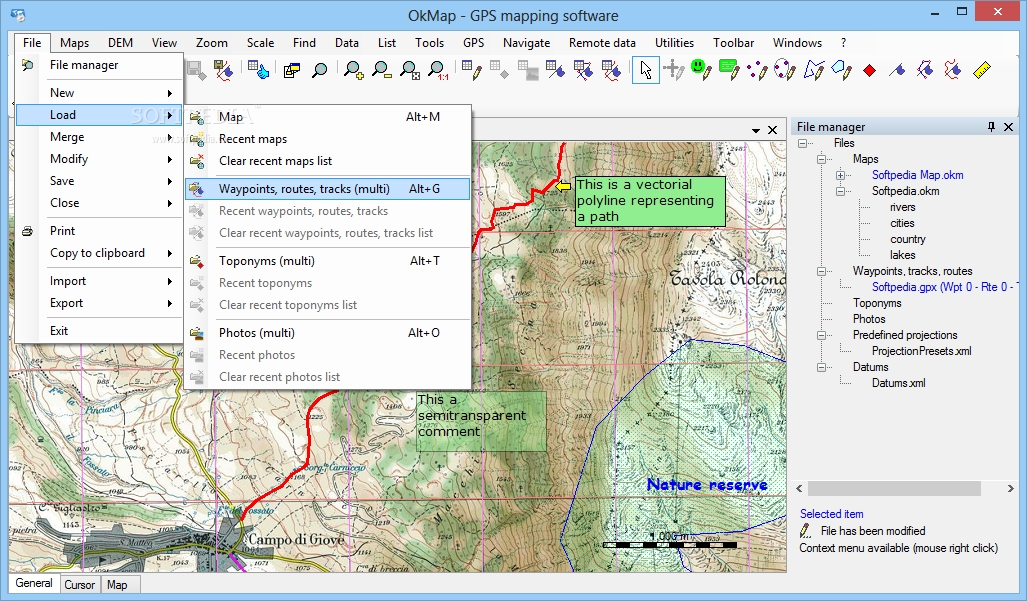Click the ellipse with pencil tool
Image resolution: width=1027 pixels, height=601 pixels.
(785, 69)
